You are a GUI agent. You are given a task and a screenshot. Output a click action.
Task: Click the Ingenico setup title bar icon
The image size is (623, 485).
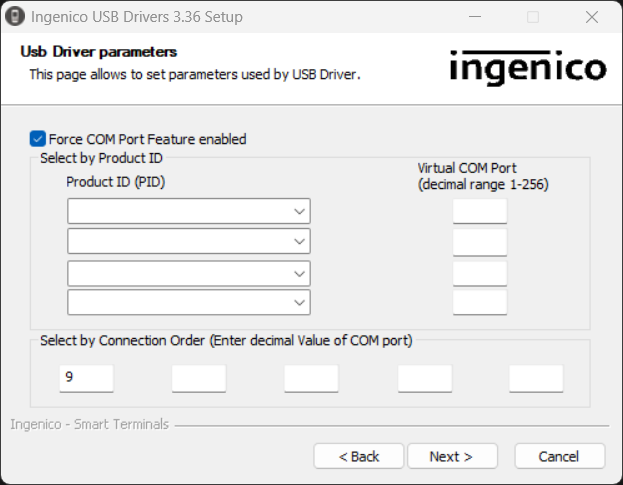[x=15, y=17]
